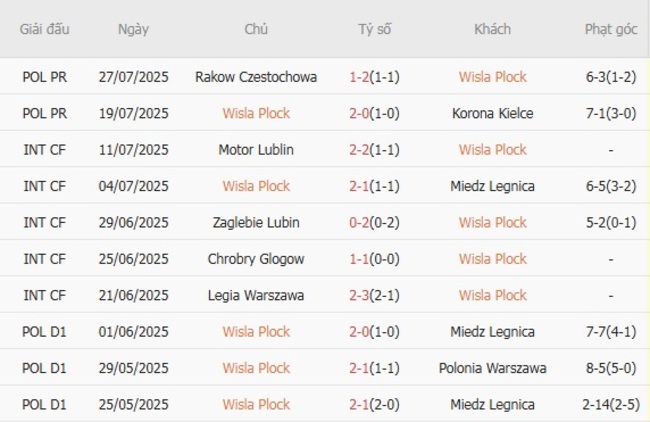Click Chrobry Glogow in the home column
650x422 pixels.
pyautogui.click(x=256, y=259)
